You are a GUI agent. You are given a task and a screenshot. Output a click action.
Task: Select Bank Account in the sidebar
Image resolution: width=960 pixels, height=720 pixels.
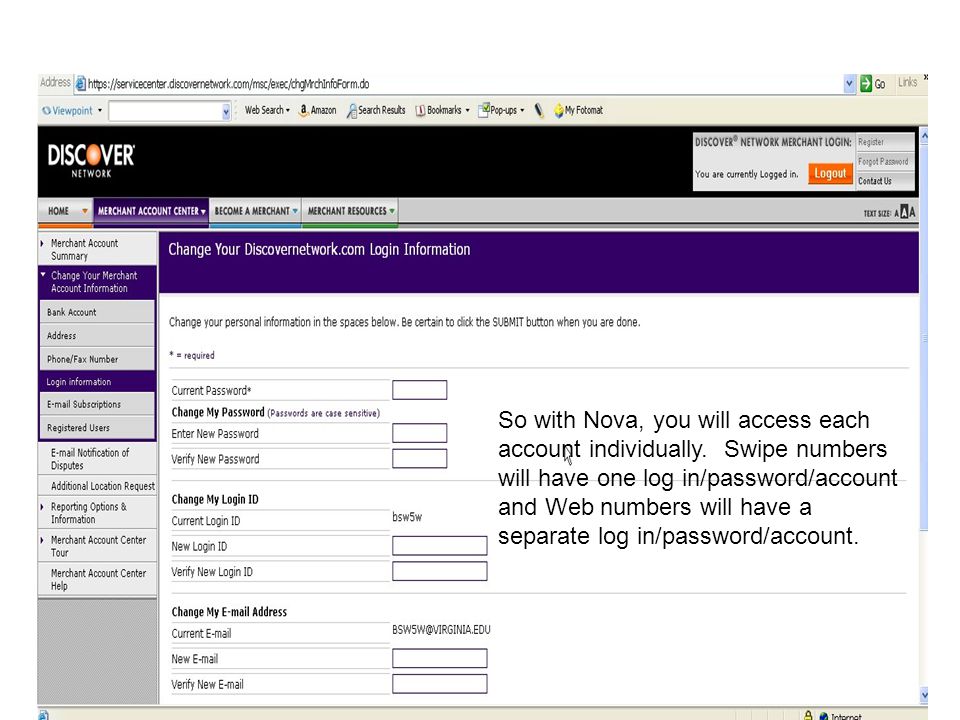pyautogui.click(x=97, y=312)
